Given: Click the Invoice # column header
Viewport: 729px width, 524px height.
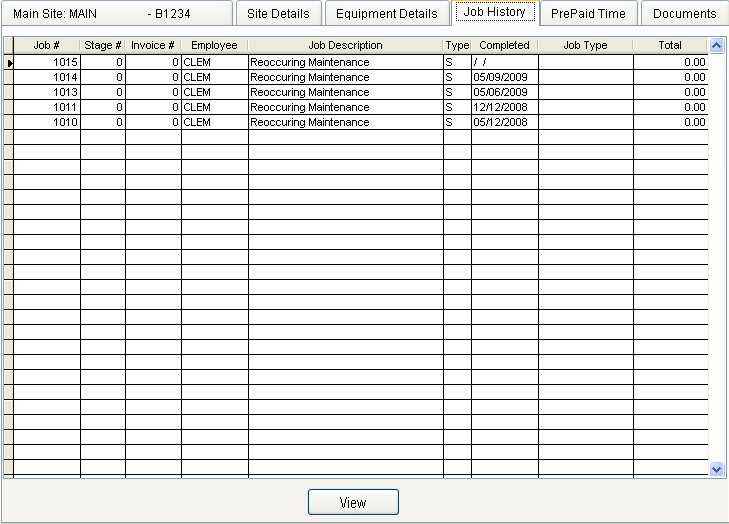Looking at the screenshot, I should click(x=153, y=46).
